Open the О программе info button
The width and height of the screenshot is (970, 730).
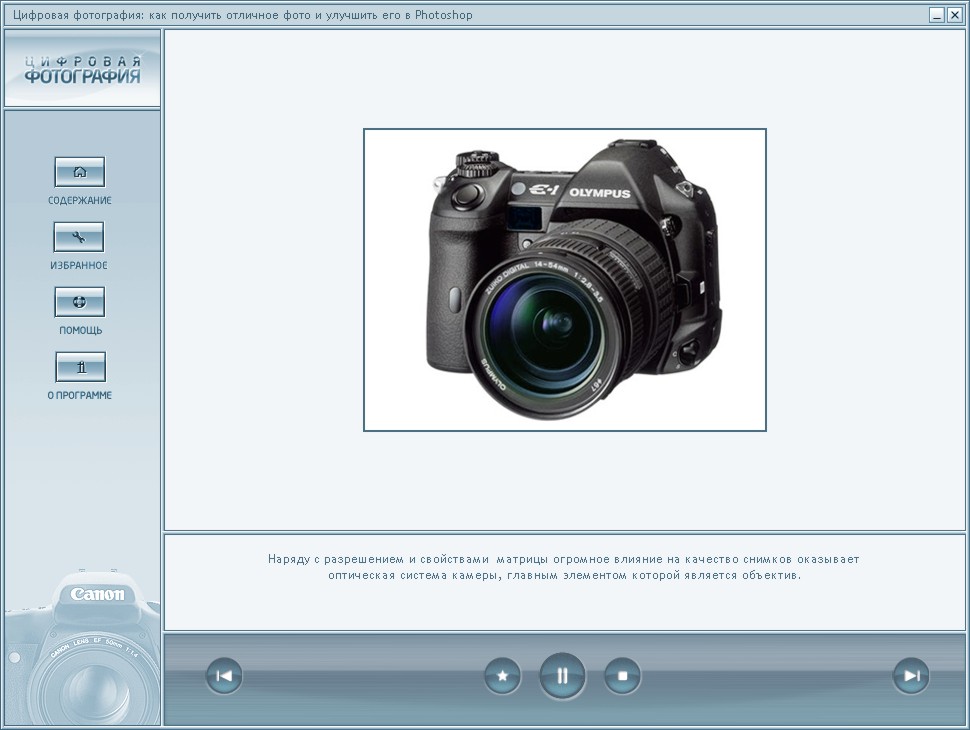(x=81, y=367)
